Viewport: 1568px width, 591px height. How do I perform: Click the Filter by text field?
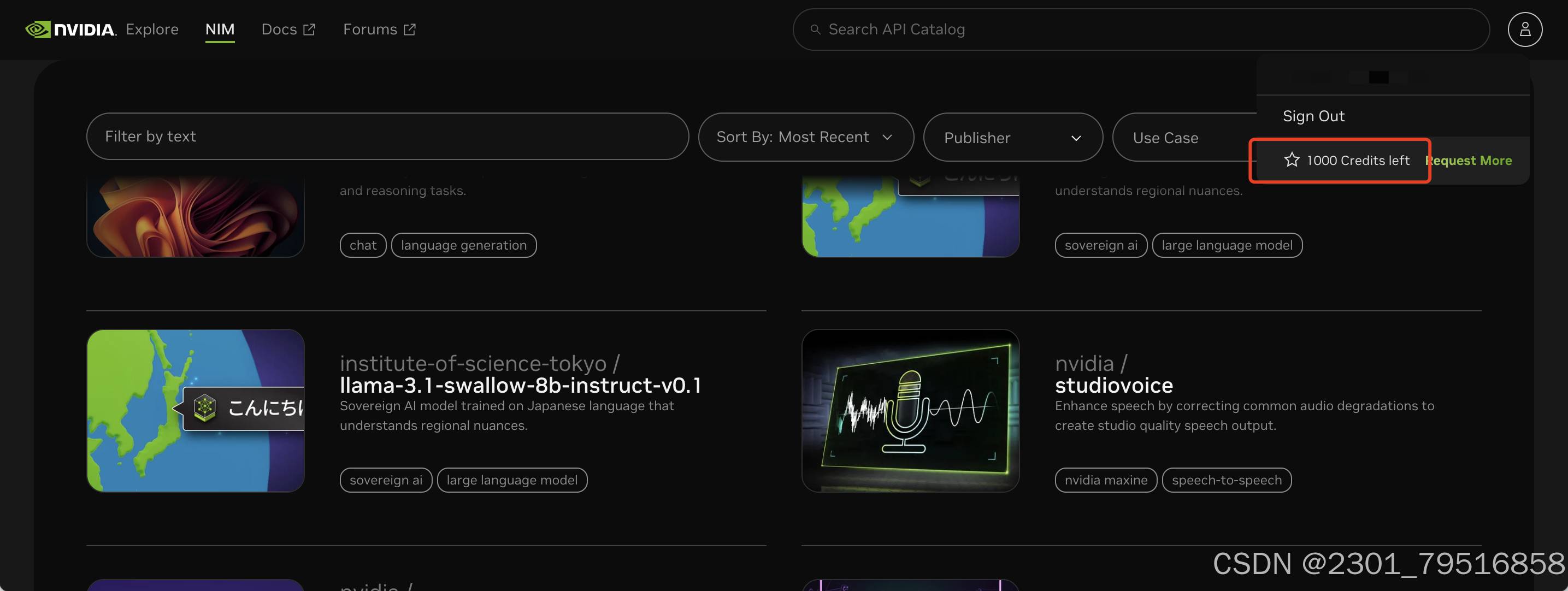(x=387, y=137)
